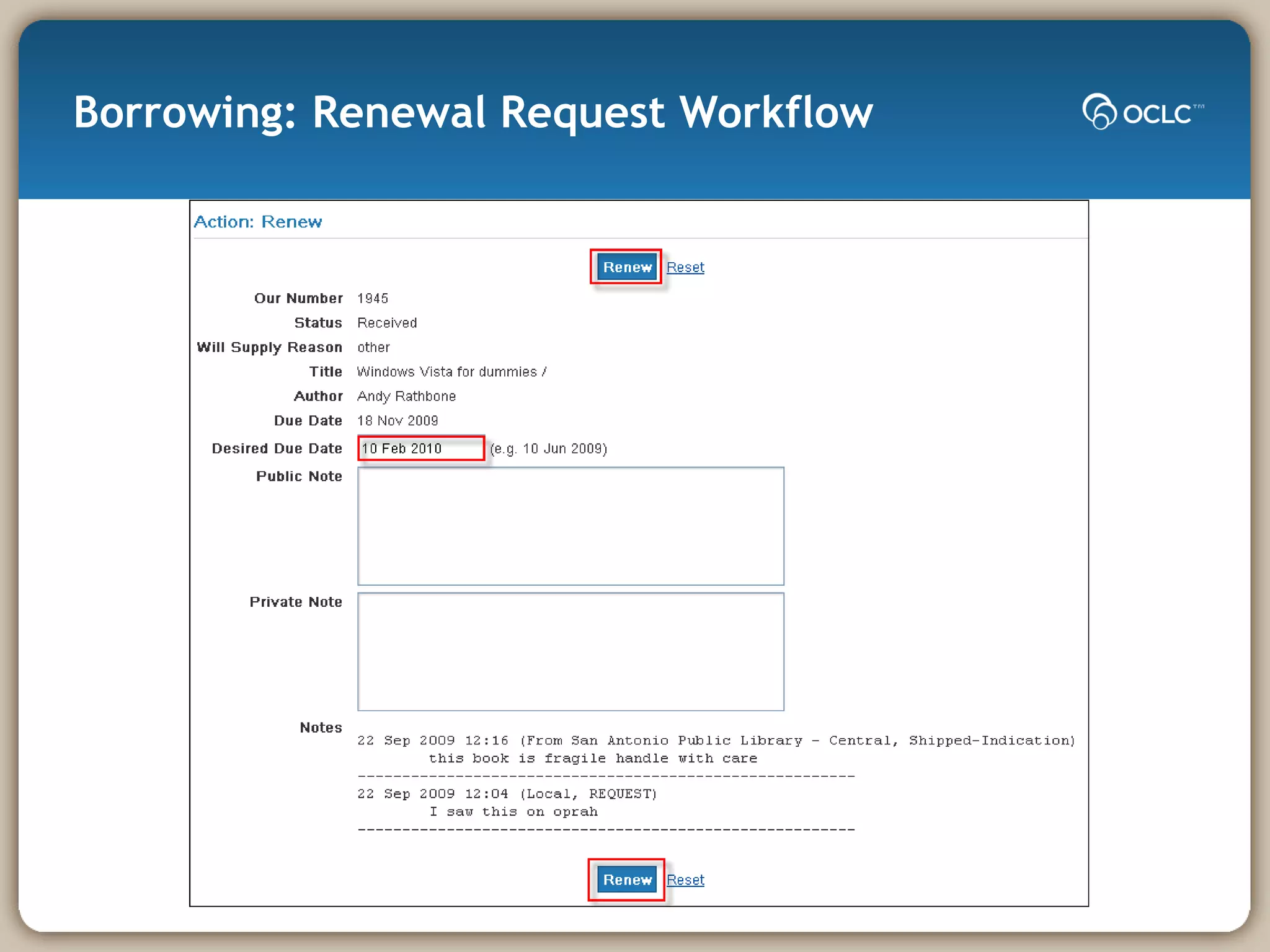
Task: Click inside the Public Note text area
Action: coord(571,526)
